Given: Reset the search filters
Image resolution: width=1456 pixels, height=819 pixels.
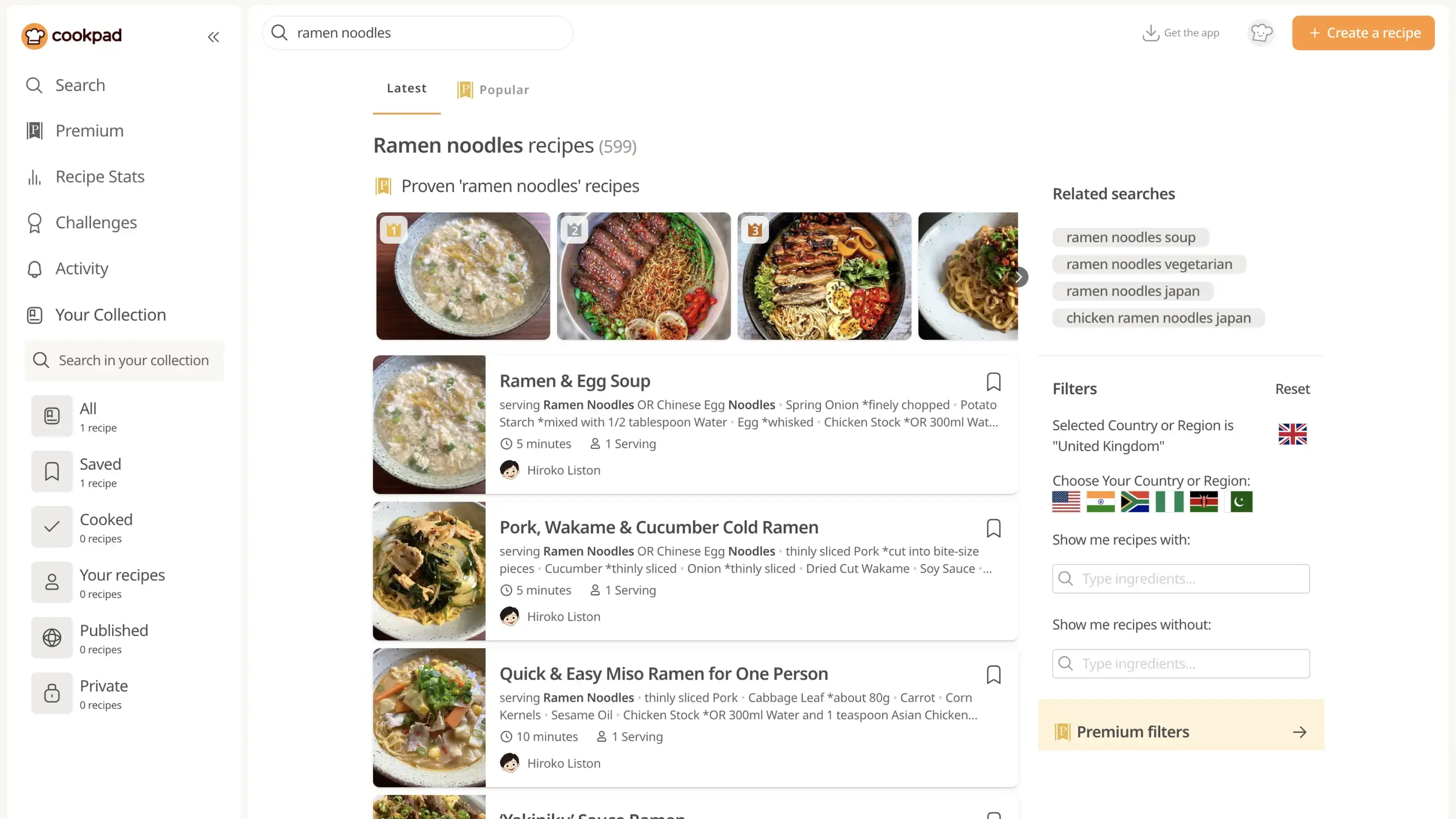Looking at the screenshot, I should point(1292,389).
